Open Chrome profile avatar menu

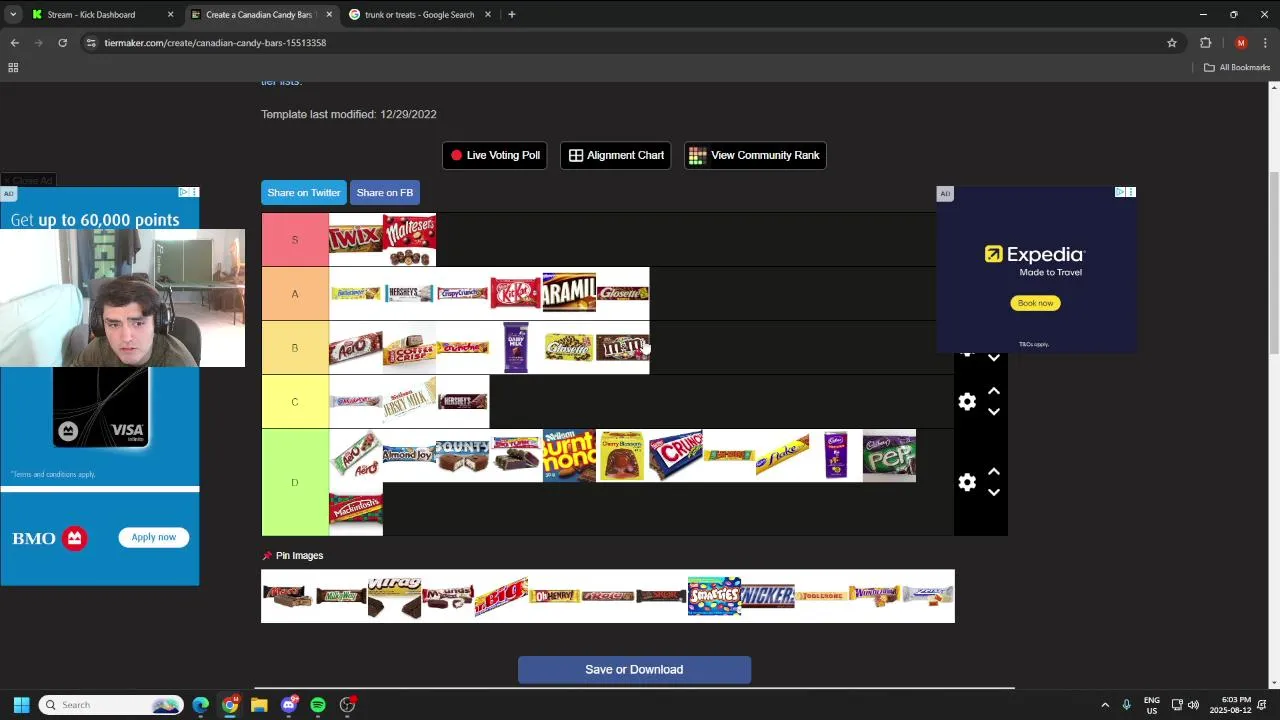[x=1241, y=43]
